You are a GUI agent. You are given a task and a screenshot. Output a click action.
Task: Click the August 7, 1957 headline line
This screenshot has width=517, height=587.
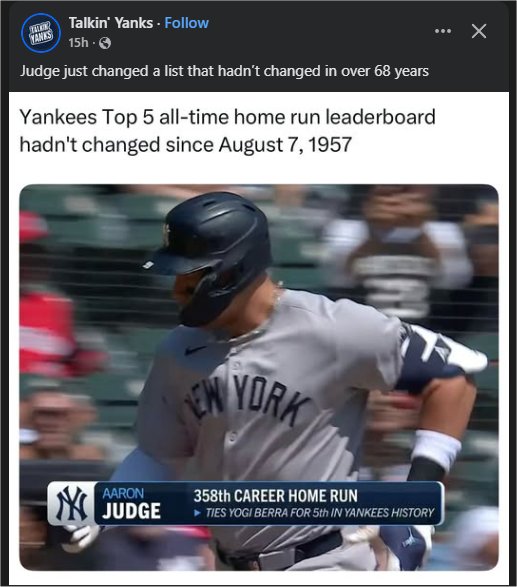pos(186,145)
